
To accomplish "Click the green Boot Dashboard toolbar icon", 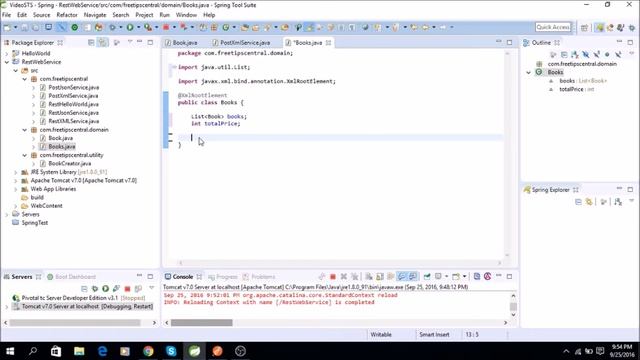I will [x=75, y=27].
